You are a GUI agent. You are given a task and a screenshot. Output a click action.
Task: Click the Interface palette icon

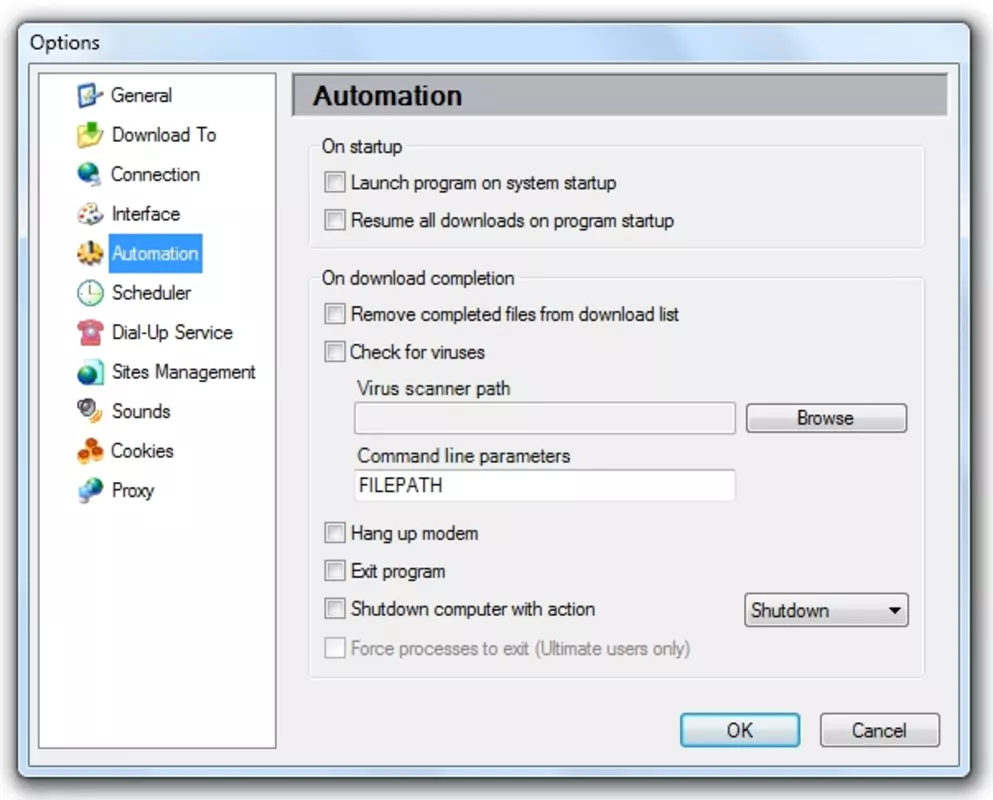pyautogui.click(x=90, y=214)
